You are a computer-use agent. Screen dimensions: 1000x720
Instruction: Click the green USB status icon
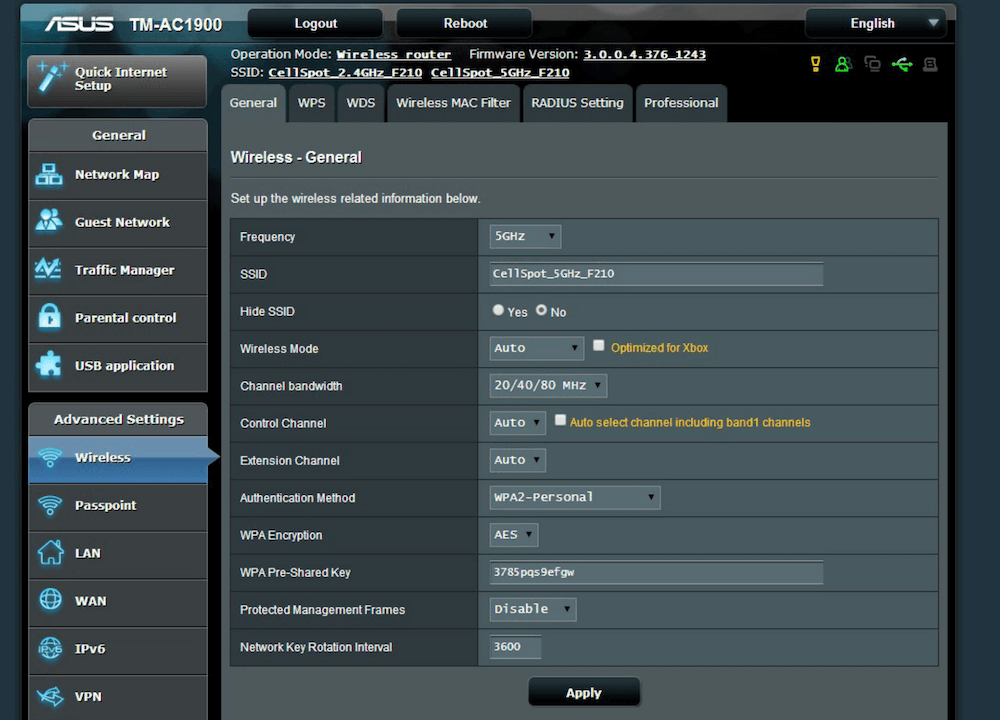(902, 65)
